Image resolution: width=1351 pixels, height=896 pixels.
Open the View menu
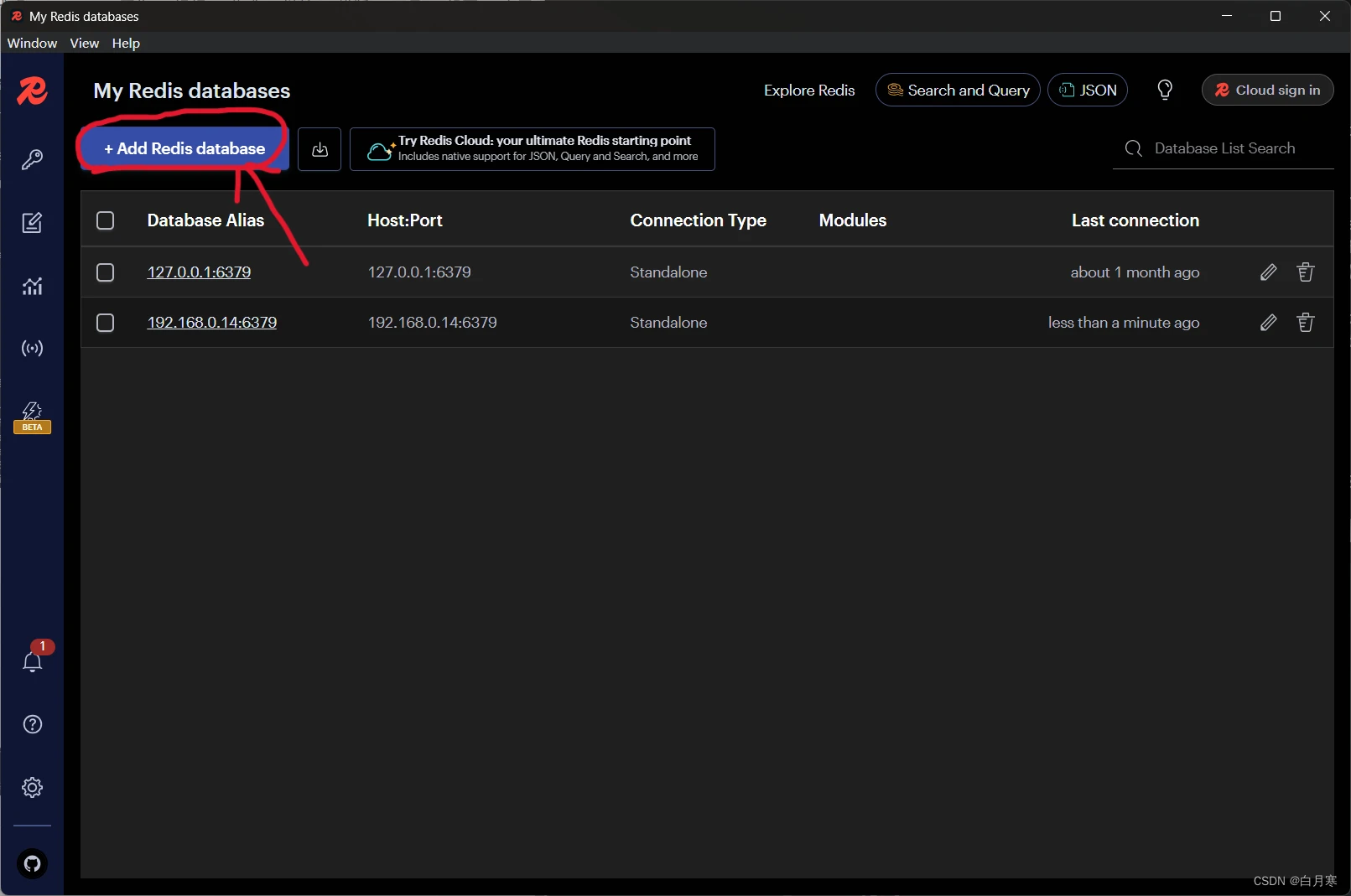pos(84,43)
